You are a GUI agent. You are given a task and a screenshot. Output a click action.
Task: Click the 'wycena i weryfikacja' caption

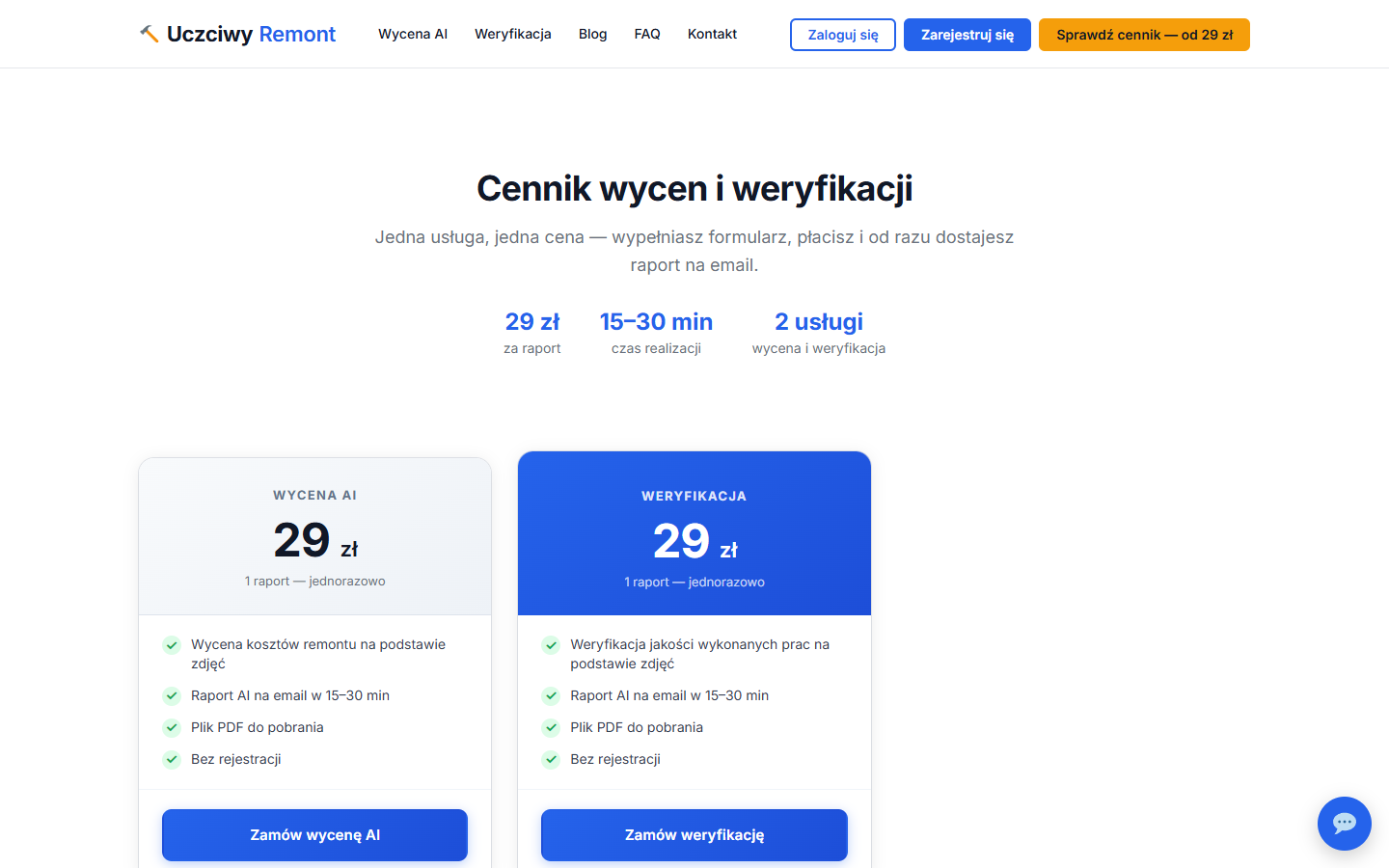point(819,348)
